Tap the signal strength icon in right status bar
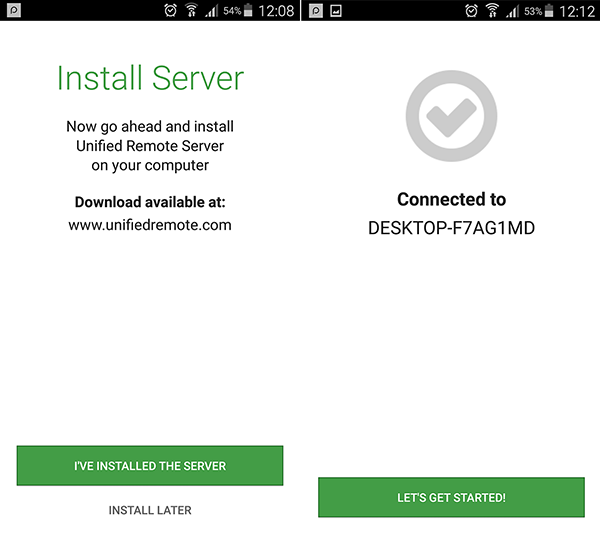Screen dimensions: 600x534 [x=512, y=11]
